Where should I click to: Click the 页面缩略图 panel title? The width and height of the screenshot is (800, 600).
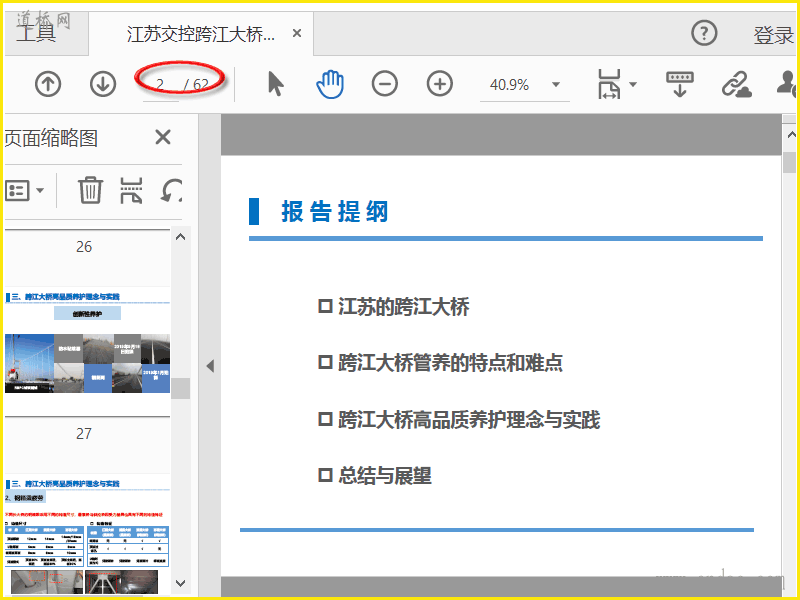point(51,138)
